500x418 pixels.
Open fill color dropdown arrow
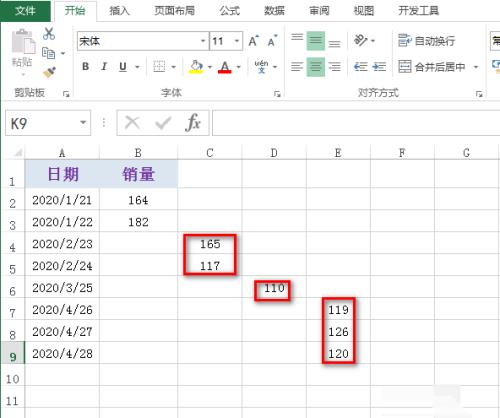(210, 67)
